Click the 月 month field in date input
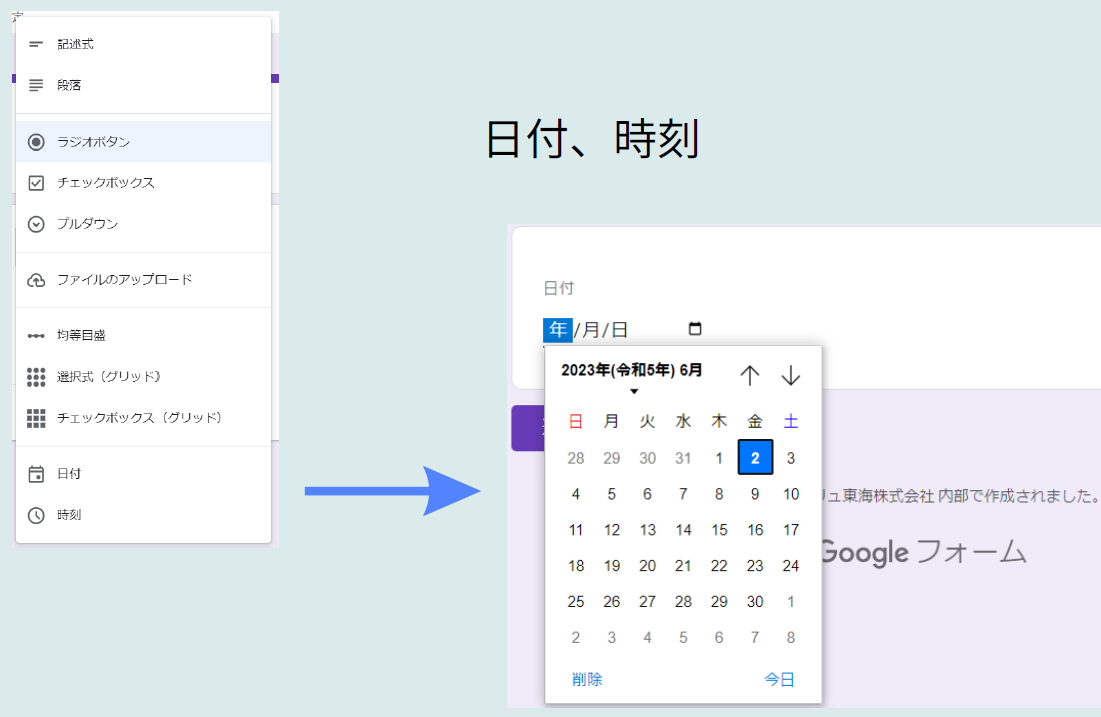The height and width of the screenshot is (717, 1101). point(591,329)
